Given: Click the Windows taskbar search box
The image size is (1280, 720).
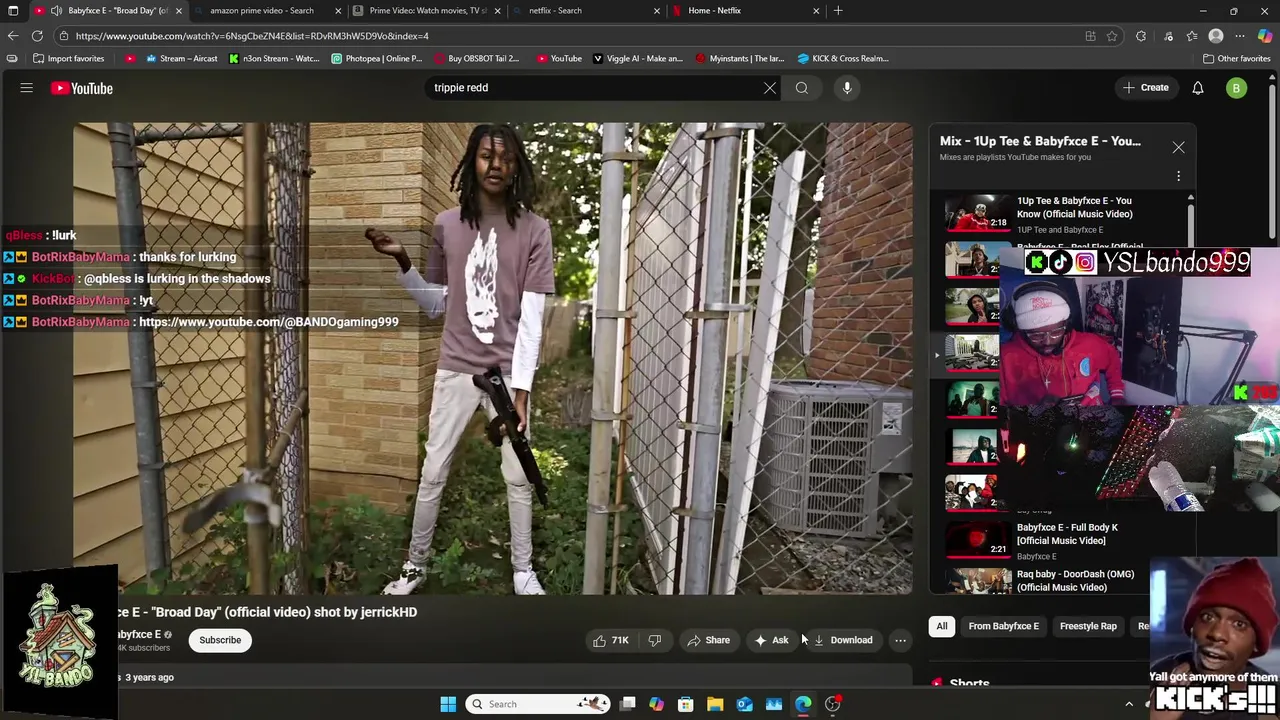Looking at the screenshot, I should click(539, 704).
